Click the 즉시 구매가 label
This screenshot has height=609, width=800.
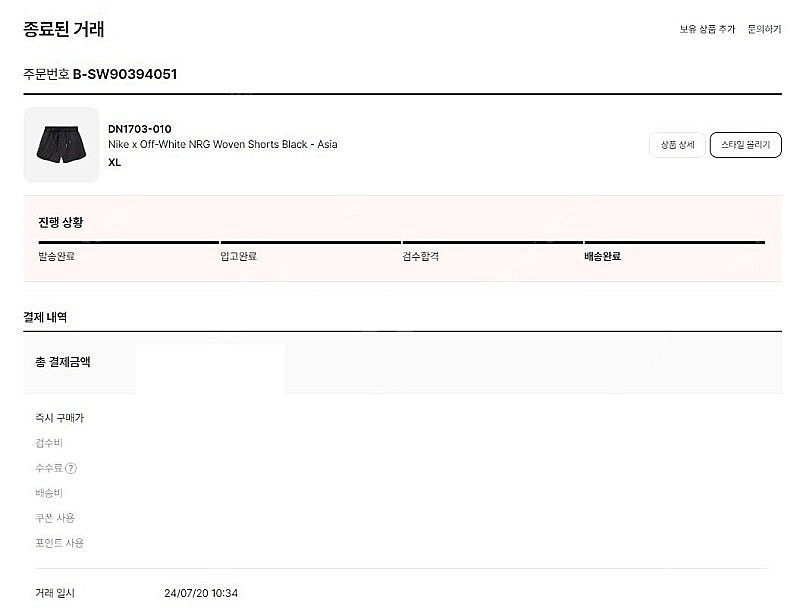click(x=59, y=418)
